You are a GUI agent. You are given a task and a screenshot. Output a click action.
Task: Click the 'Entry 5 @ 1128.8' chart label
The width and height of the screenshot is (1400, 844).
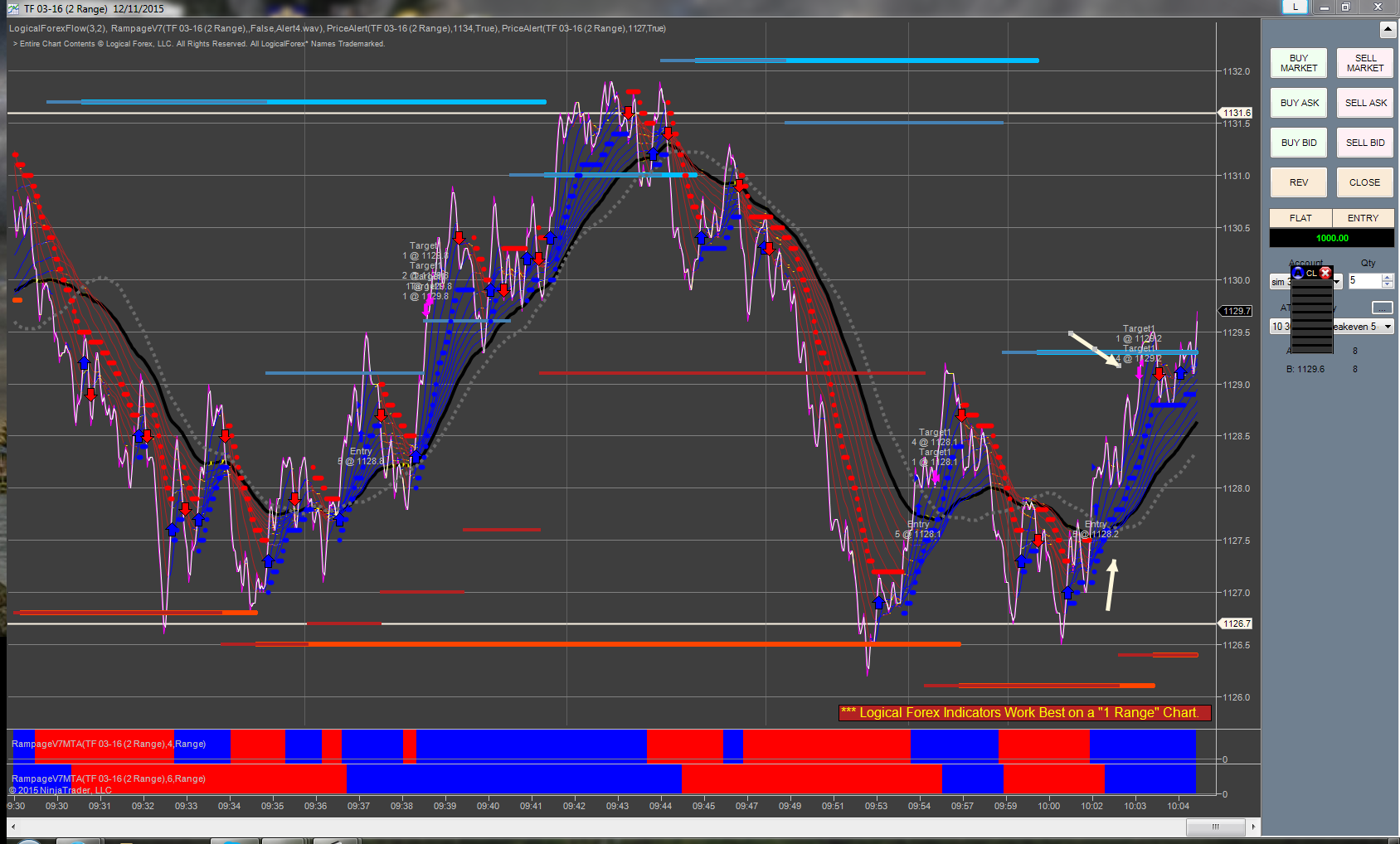pyautogui.click(x=361, y=456)
